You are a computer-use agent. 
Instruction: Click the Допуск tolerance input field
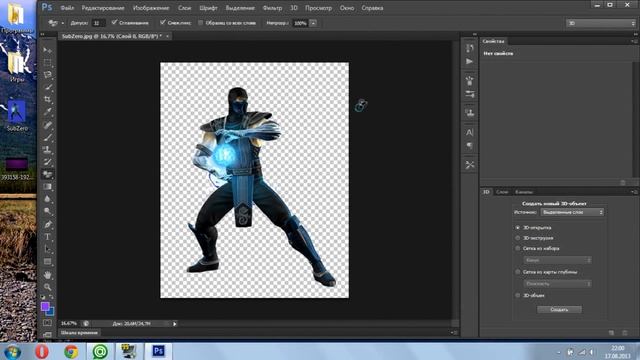point(98,23)
